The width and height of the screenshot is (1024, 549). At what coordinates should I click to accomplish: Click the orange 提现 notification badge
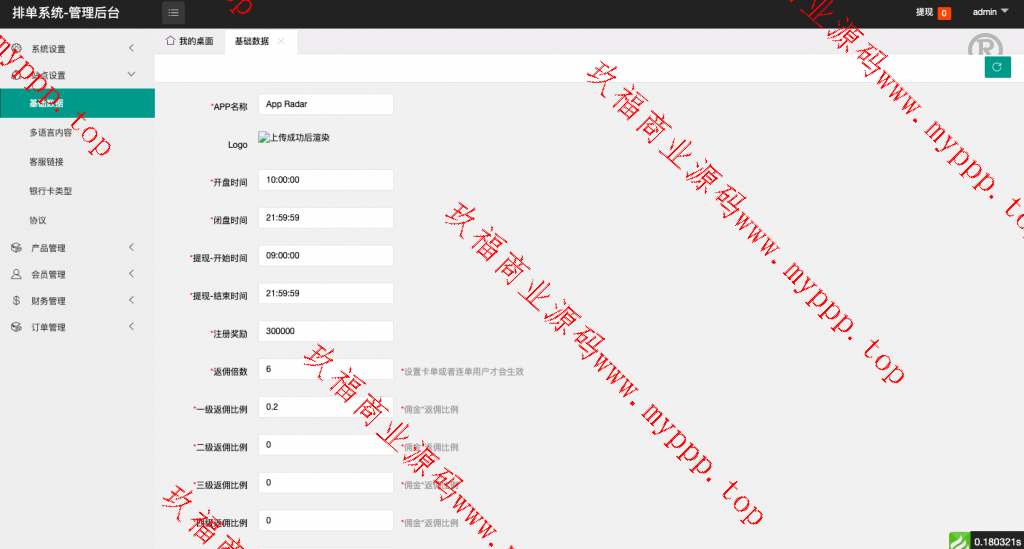coord(943,13)
